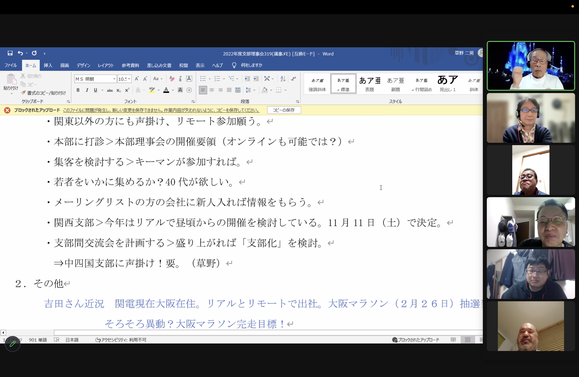Screen dimensions: 579x377
Task: Click the horizontal scrollbar left arrow
Action: 3,332
